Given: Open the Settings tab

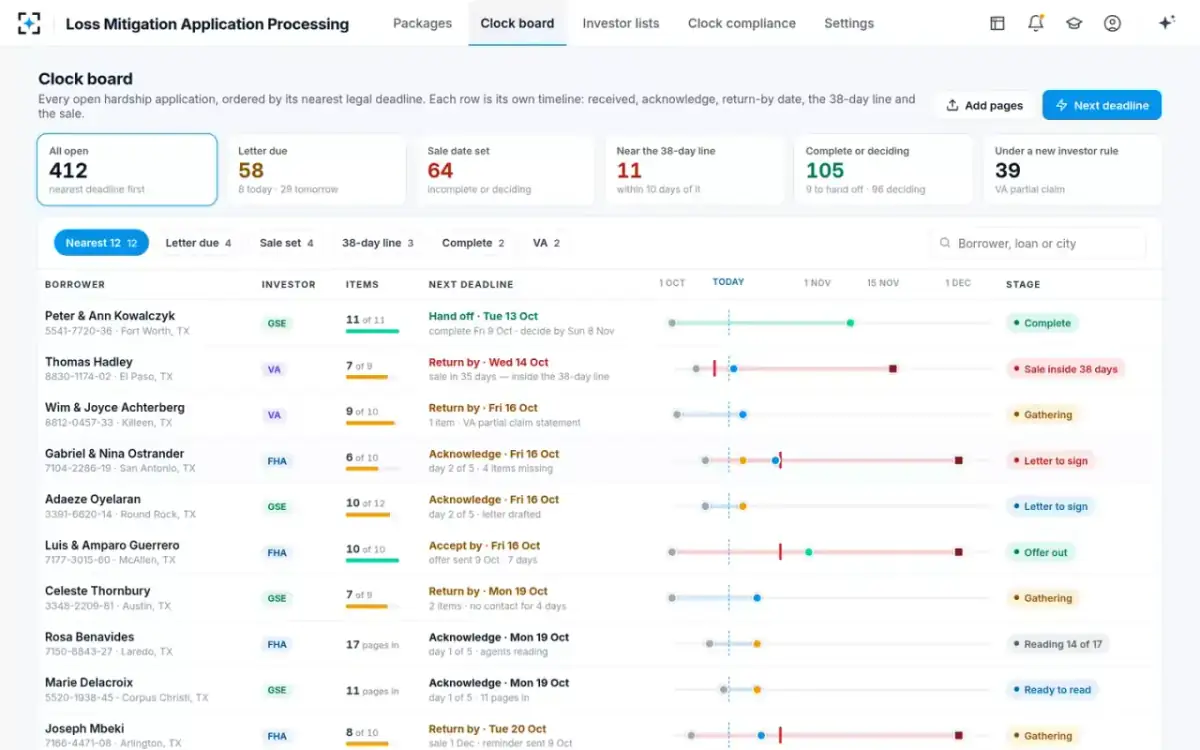Looking at the screenshot, I should click(849, 23).
